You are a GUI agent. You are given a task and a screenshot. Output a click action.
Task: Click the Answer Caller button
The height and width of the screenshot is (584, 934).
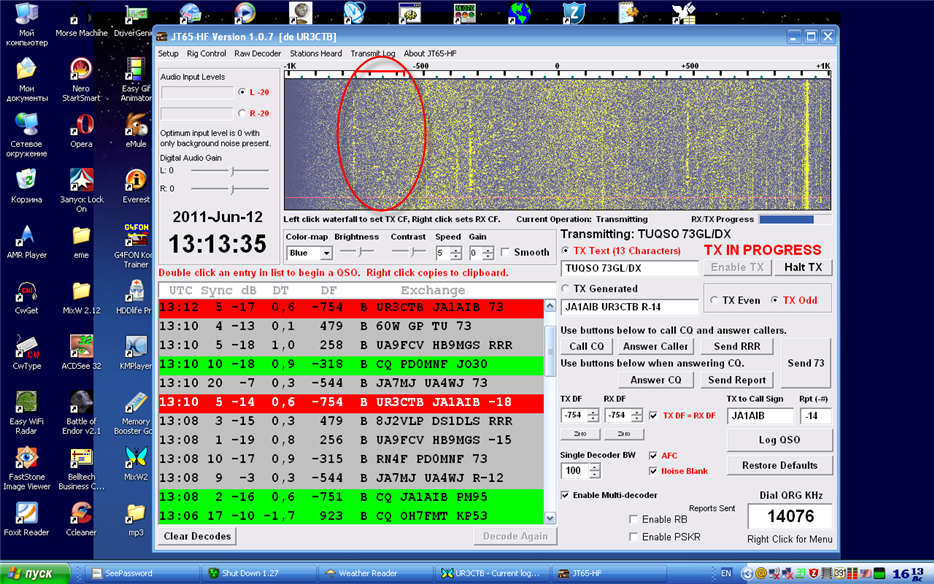[655, 346]
